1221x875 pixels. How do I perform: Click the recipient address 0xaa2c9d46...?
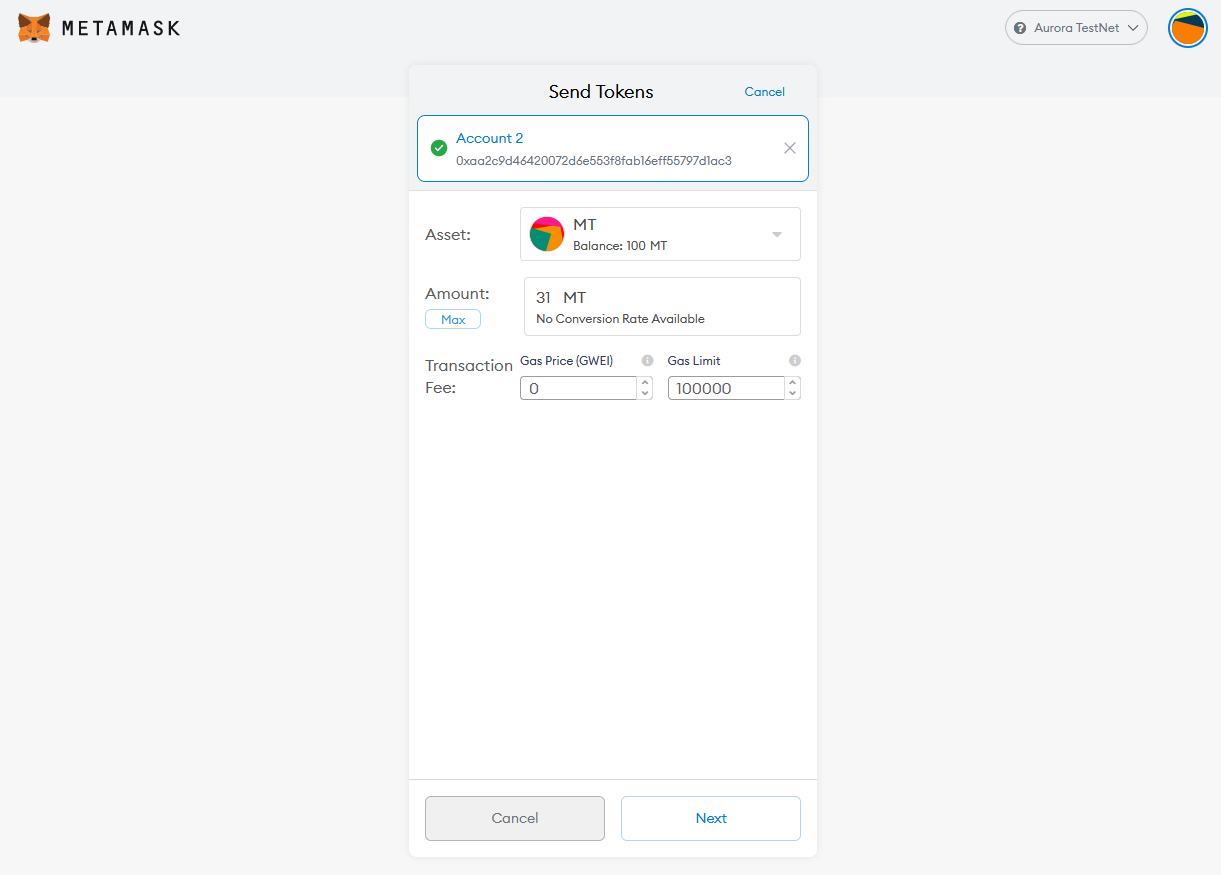click(594, 160)
